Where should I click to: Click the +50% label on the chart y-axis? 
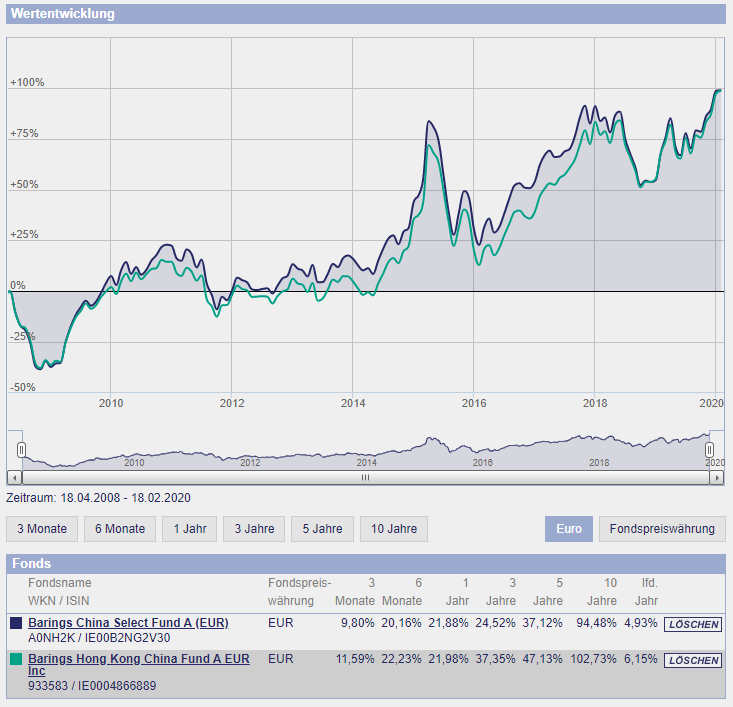pos(24,184)
